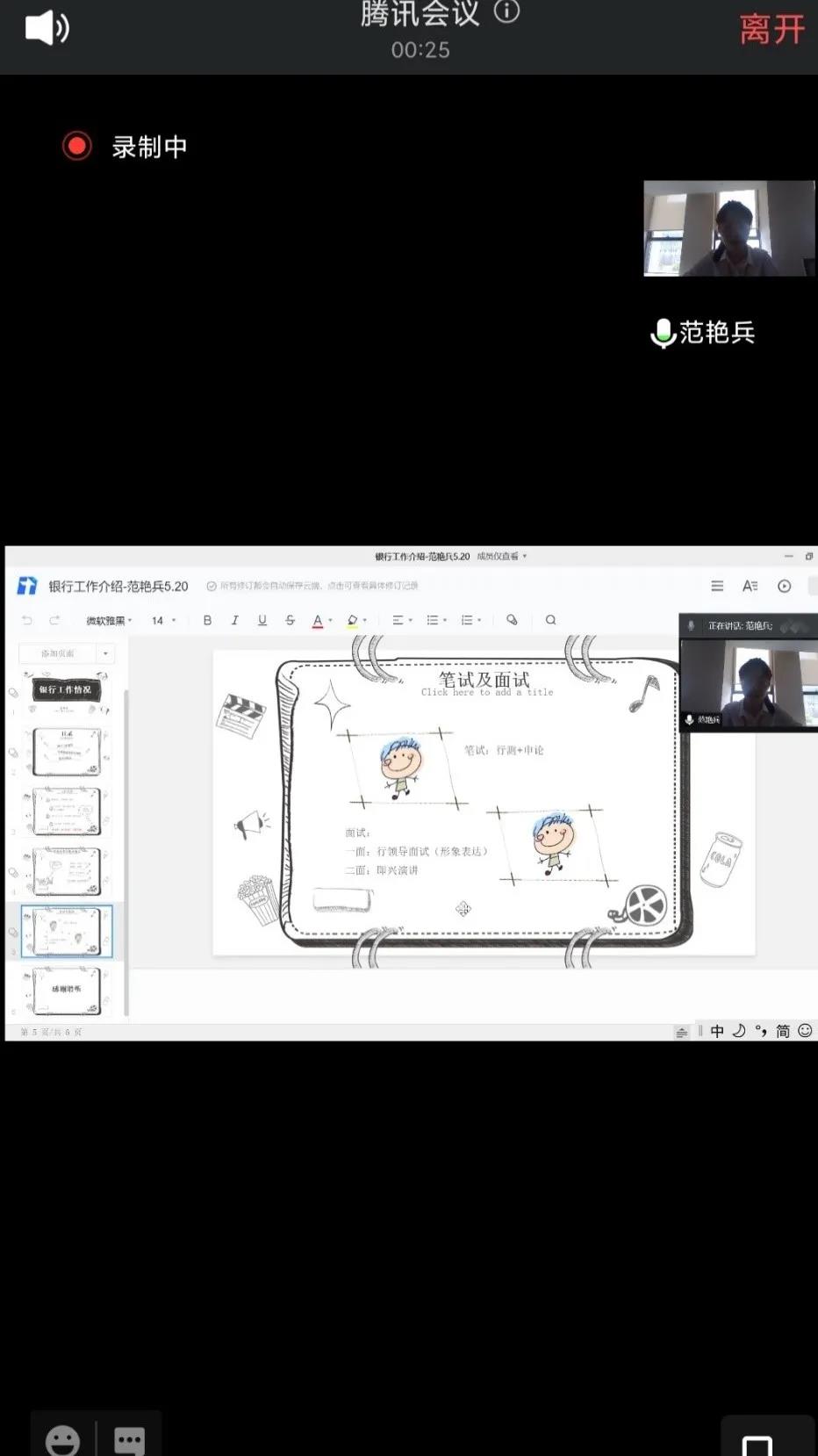The image size is (818, 1456).
Task: Click the strikethrough formatting icon
Action: pyautogui.click(x=290, y=620)
